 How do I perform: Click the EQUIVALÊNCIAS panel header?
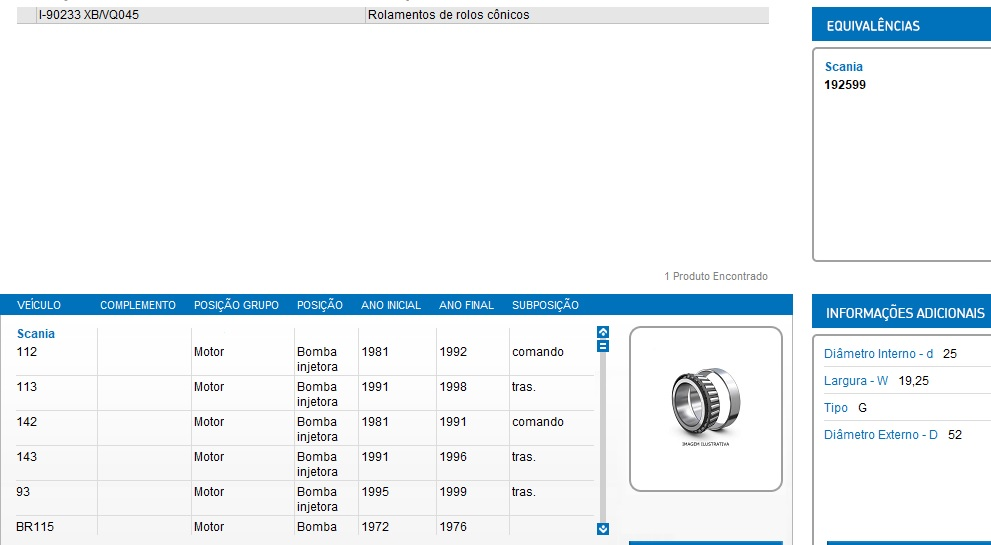pos(872,26)
